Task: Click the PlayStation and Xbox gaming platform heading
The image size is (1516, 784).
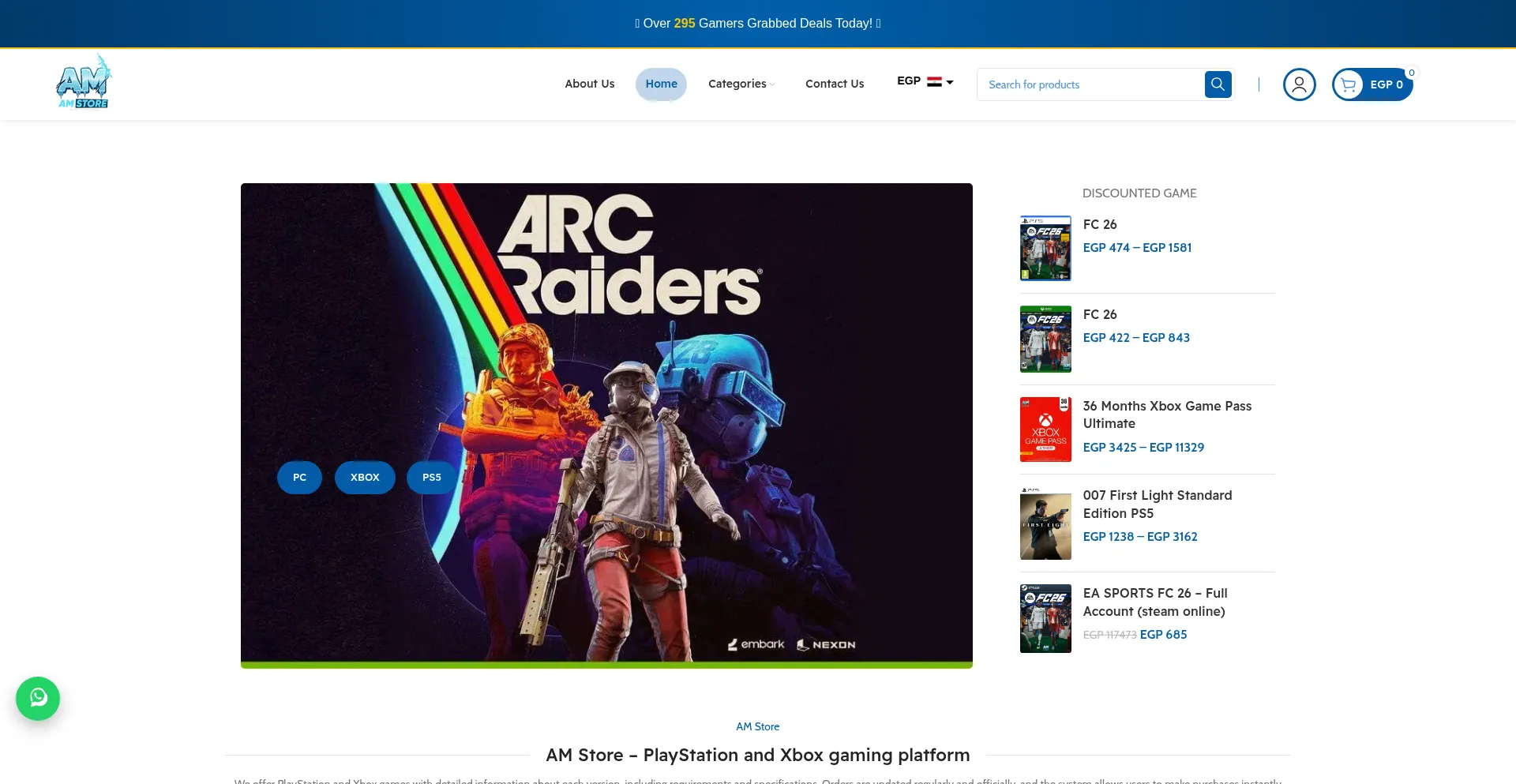Action: coord(758,756)
